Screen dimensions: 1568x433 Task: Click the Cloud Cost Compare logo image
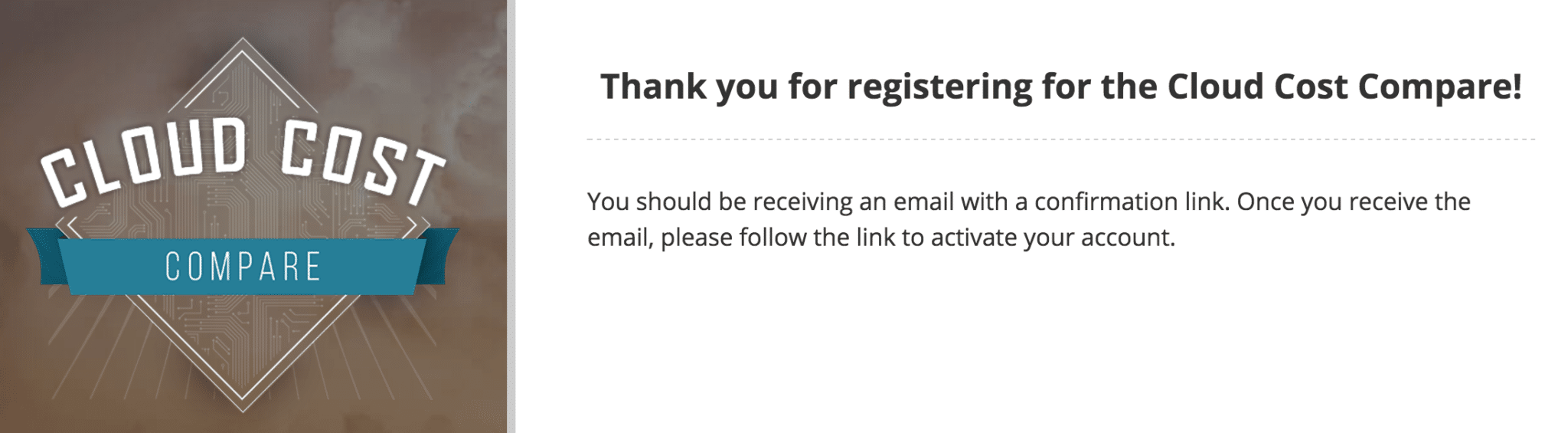pyautogui.click(x=253, y=216)
